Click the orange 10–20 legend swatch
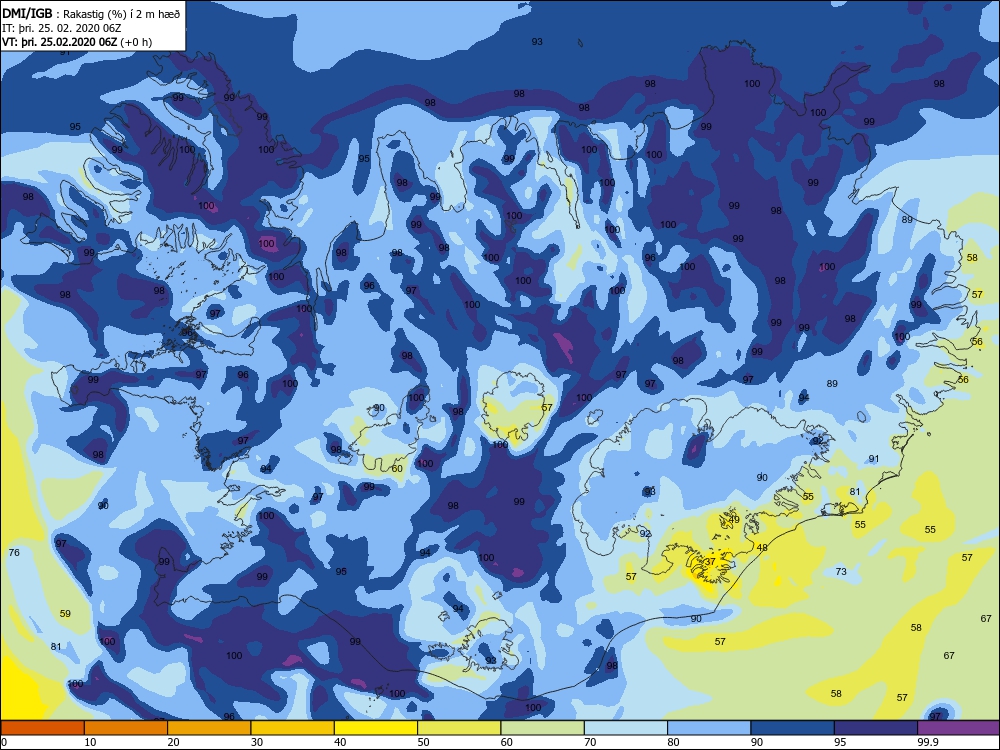 click(x=126, y=728)
